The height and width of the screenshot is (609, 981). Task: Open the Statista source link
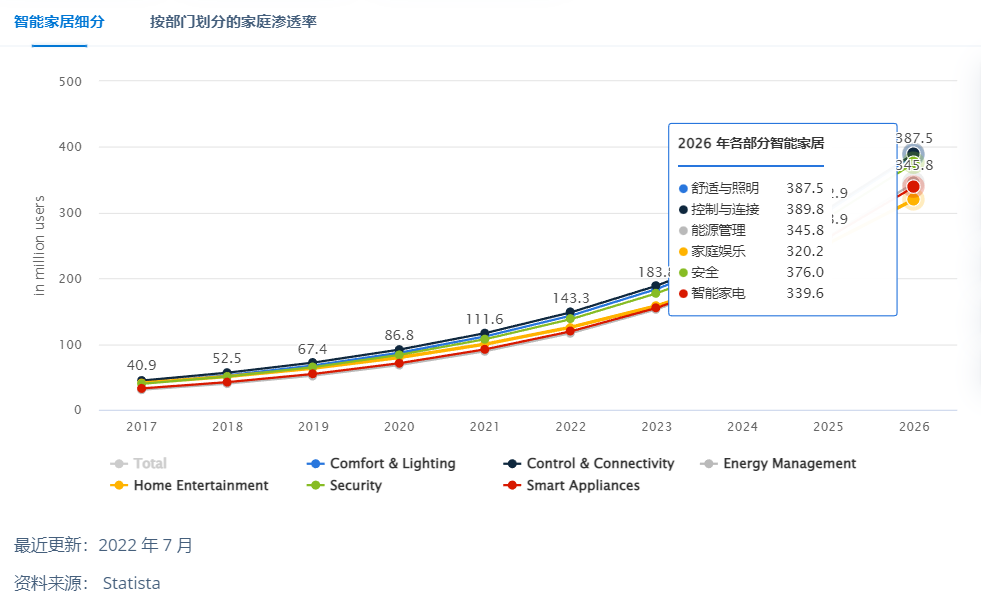[130, 582]
